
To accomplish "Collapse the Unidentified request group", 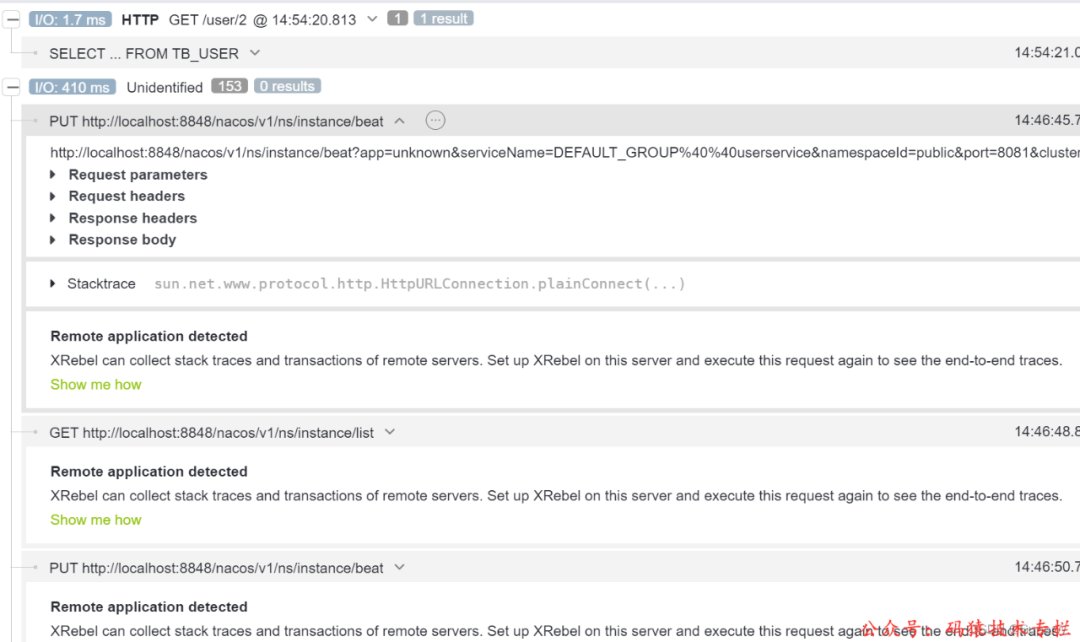I will (12, 87).
